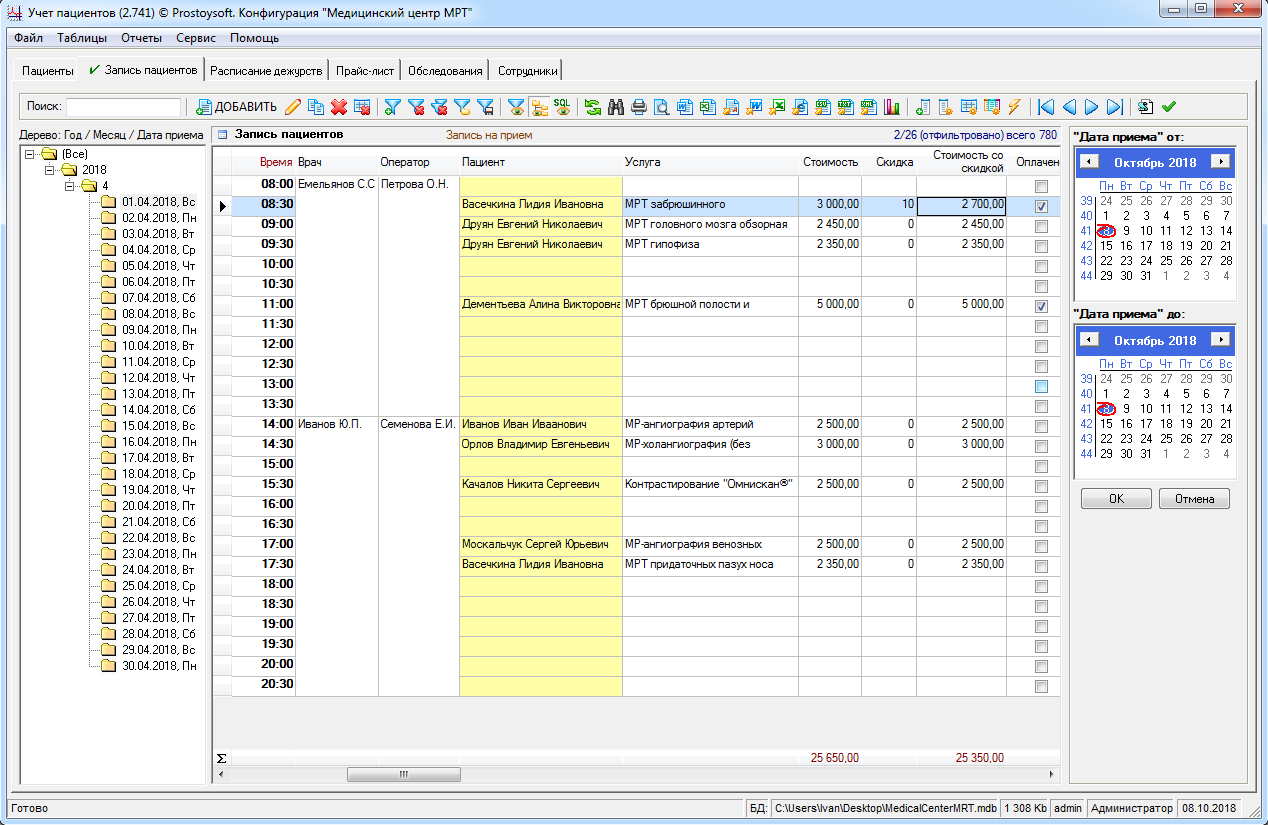Collapse the month 4 tree node
Viewport: 1268px width, 825px height.
pyautogui.click(x=70, y=186)
